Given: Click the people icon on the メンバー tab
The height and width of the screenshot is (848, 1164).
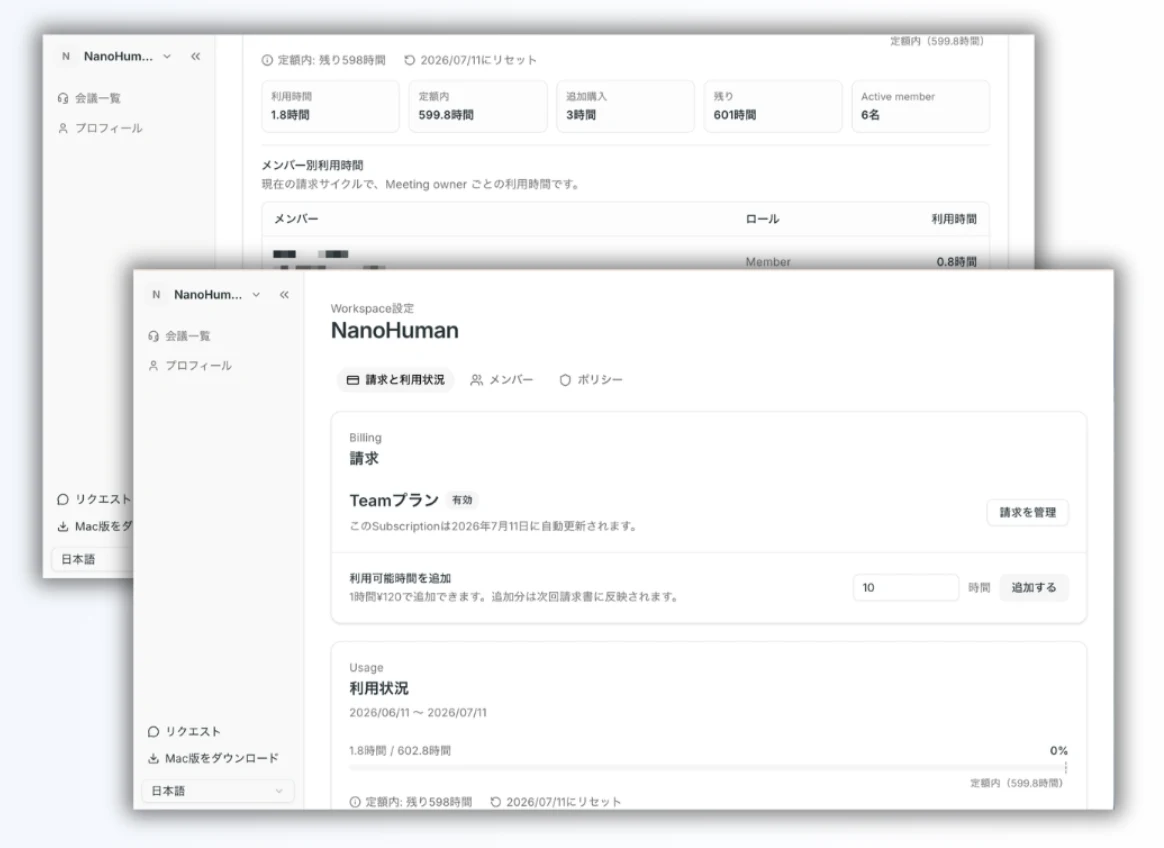Looking at the screenshot, I should click(x=477, y=379).
